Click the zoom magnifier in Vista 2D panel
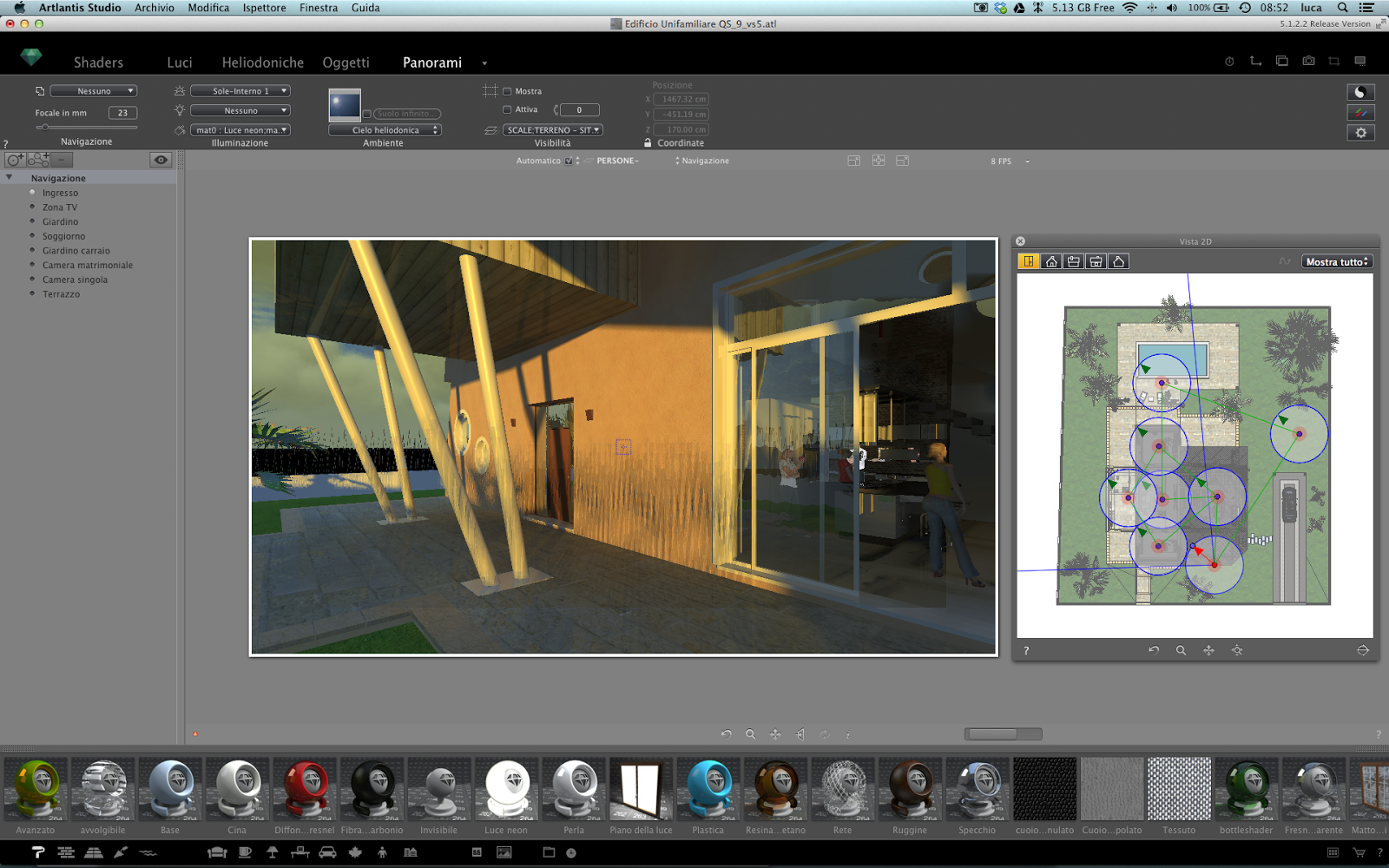Screen dimensions: 1389x868 pos(1181,649)
